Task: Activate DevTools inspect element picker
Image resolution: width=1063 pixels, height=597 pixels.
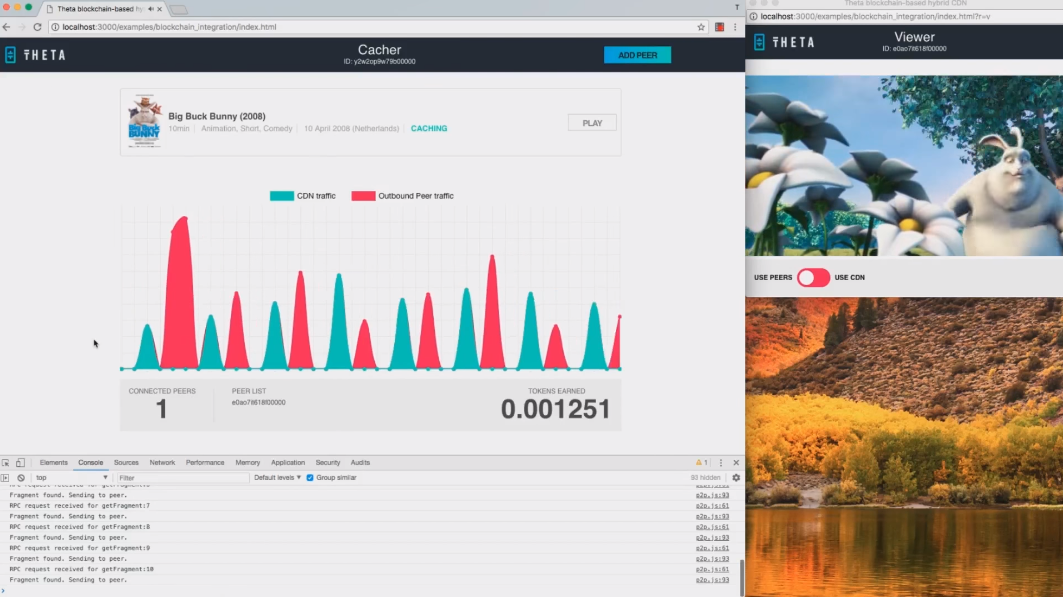Action: [x=5, y=463]
